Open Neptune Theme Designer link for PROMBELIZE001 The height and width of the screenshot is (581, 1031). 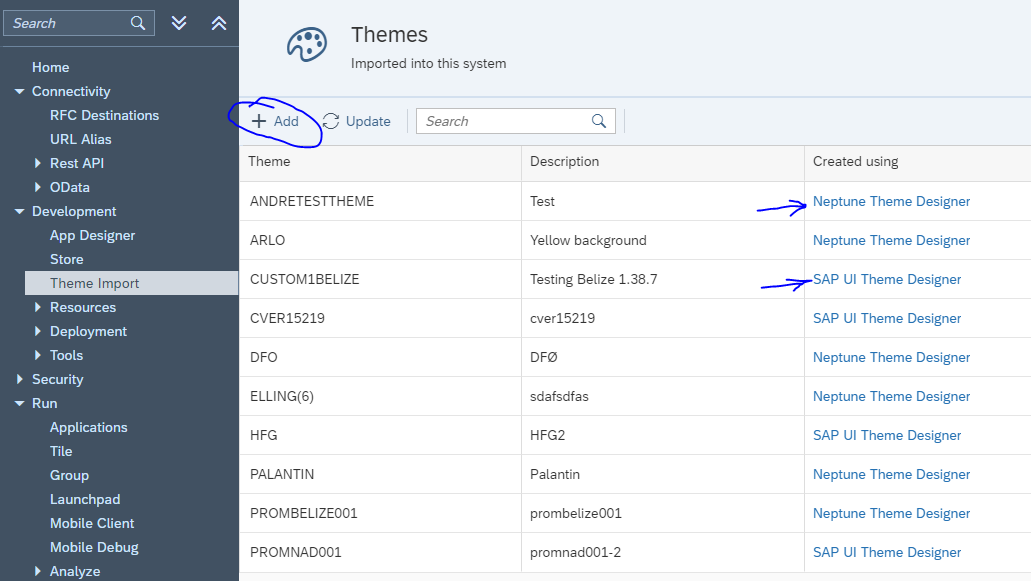click(x=892, y=513)
